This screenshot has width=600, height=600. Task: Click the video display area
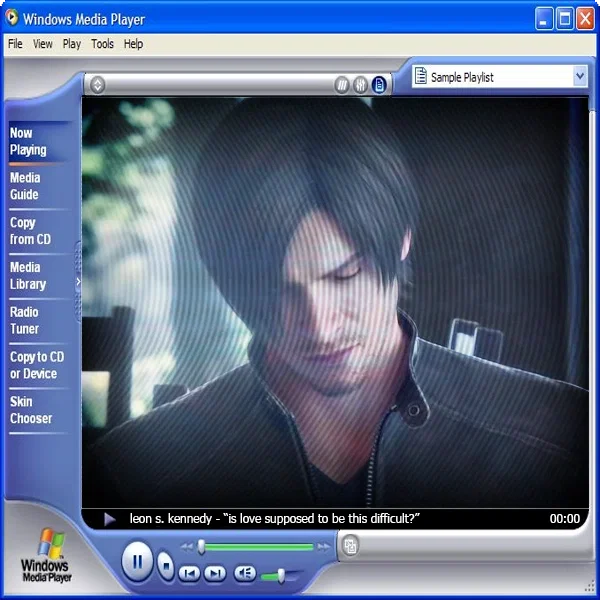335,302
